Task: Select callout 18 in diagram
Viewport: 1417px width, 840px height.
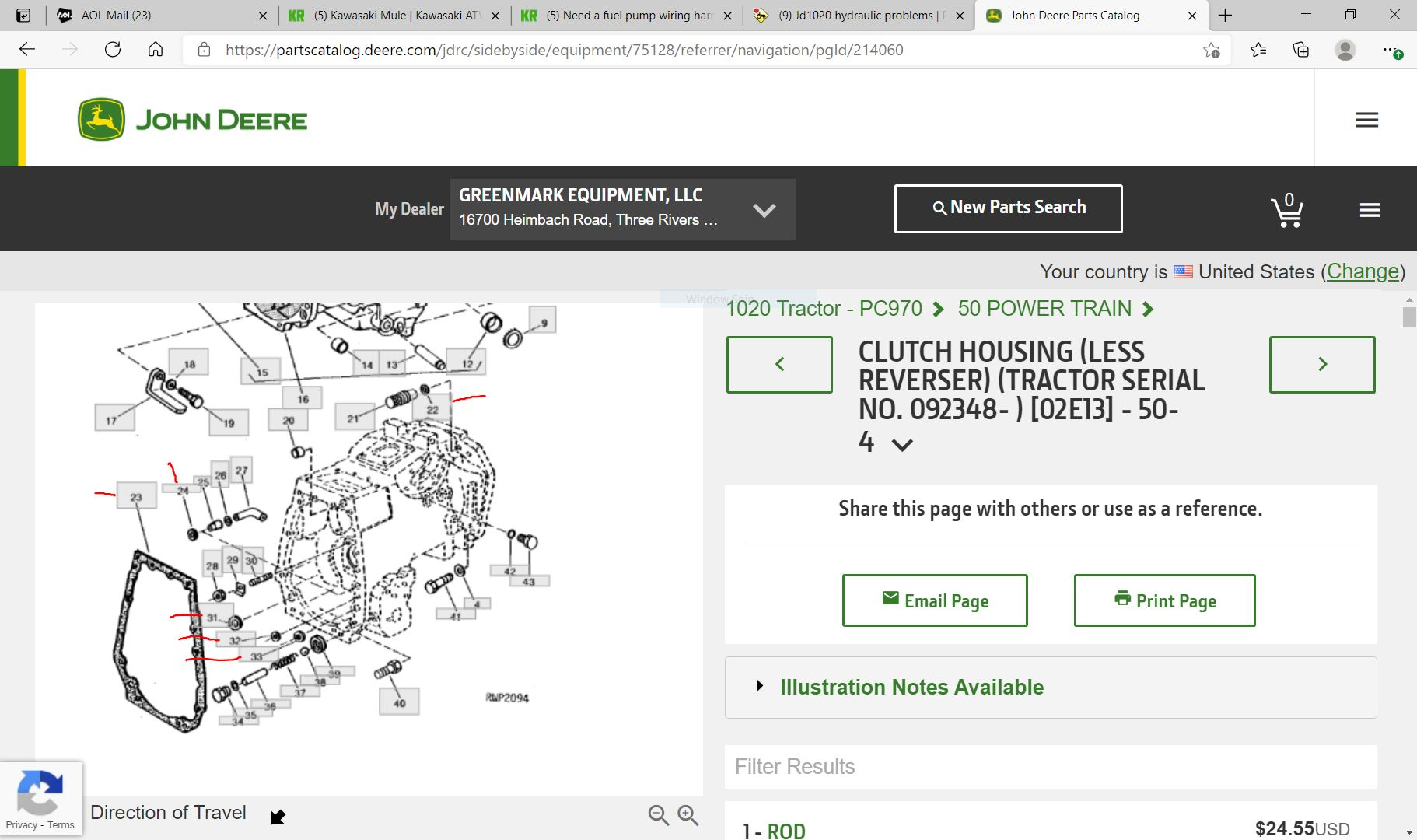Action: [x=190, y=363]
